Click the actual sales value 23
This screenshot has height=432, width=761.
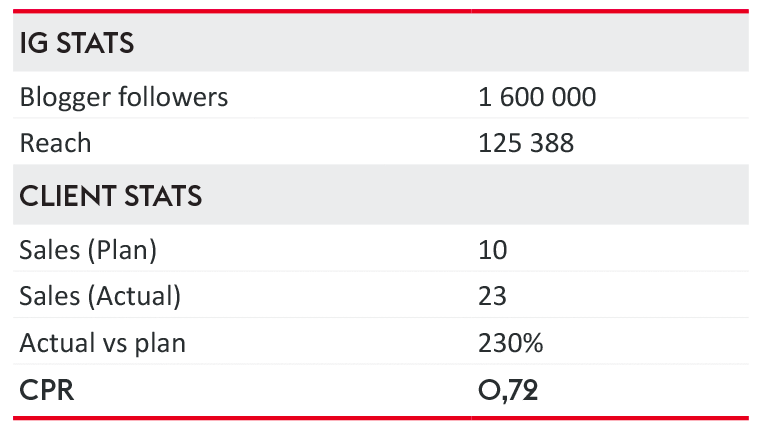pyautogui.click(x=493, y=296)
